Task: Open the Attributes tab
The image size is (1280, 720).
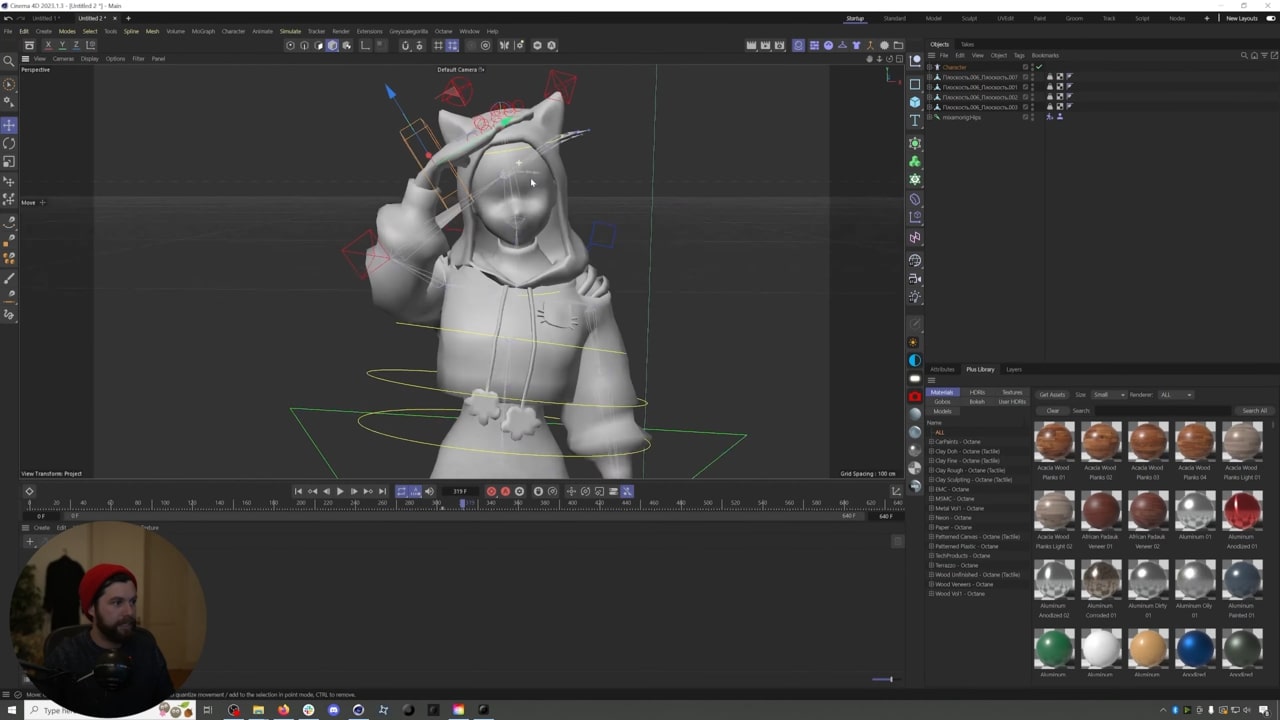Action: [x=943, y=369]
